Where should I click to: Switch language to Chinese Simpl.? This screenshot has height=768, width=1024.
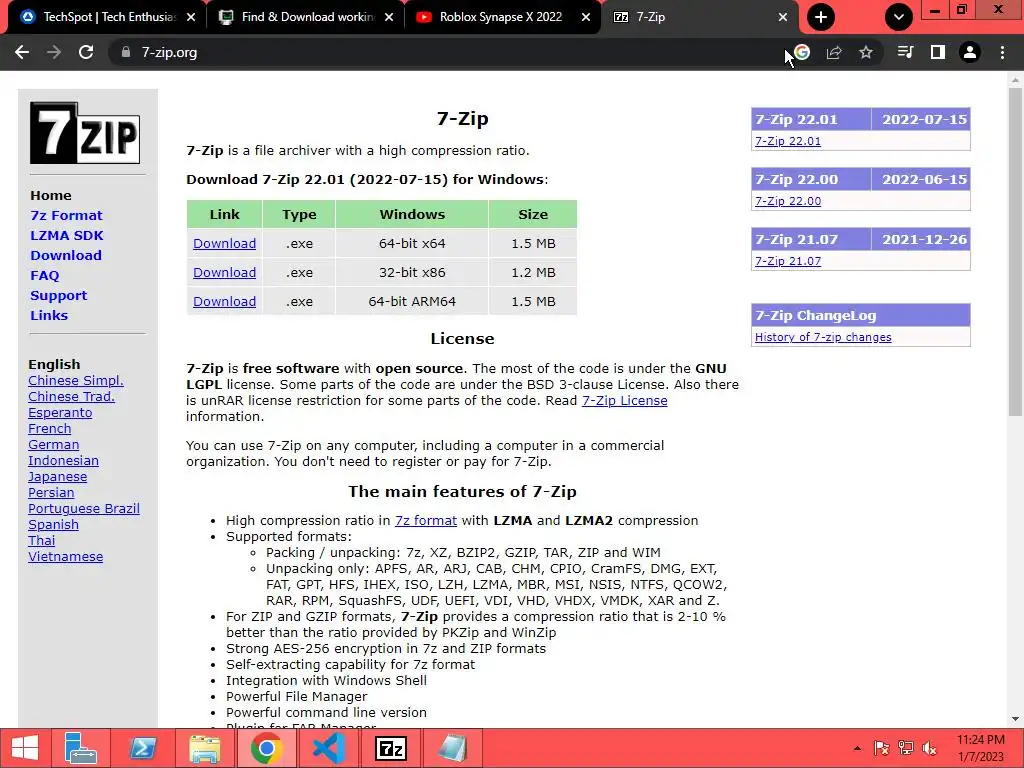[76, 381]
